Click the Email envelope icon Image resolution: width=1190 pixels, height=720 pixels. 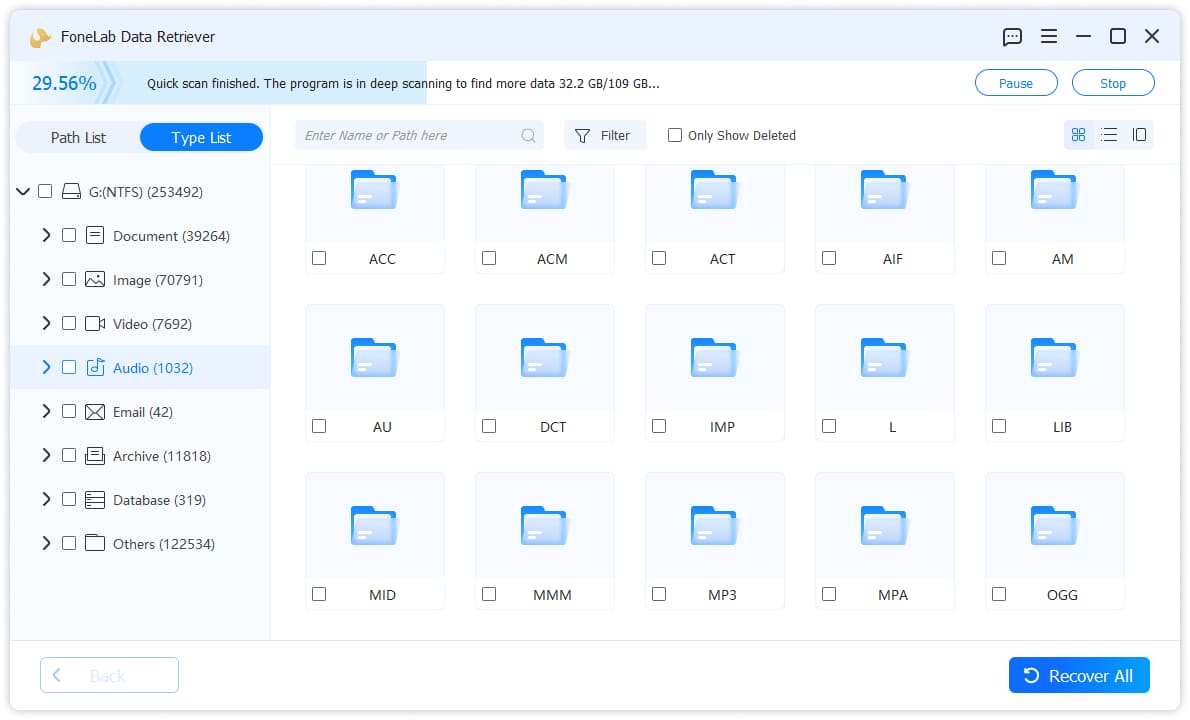[x=95, y=412]
